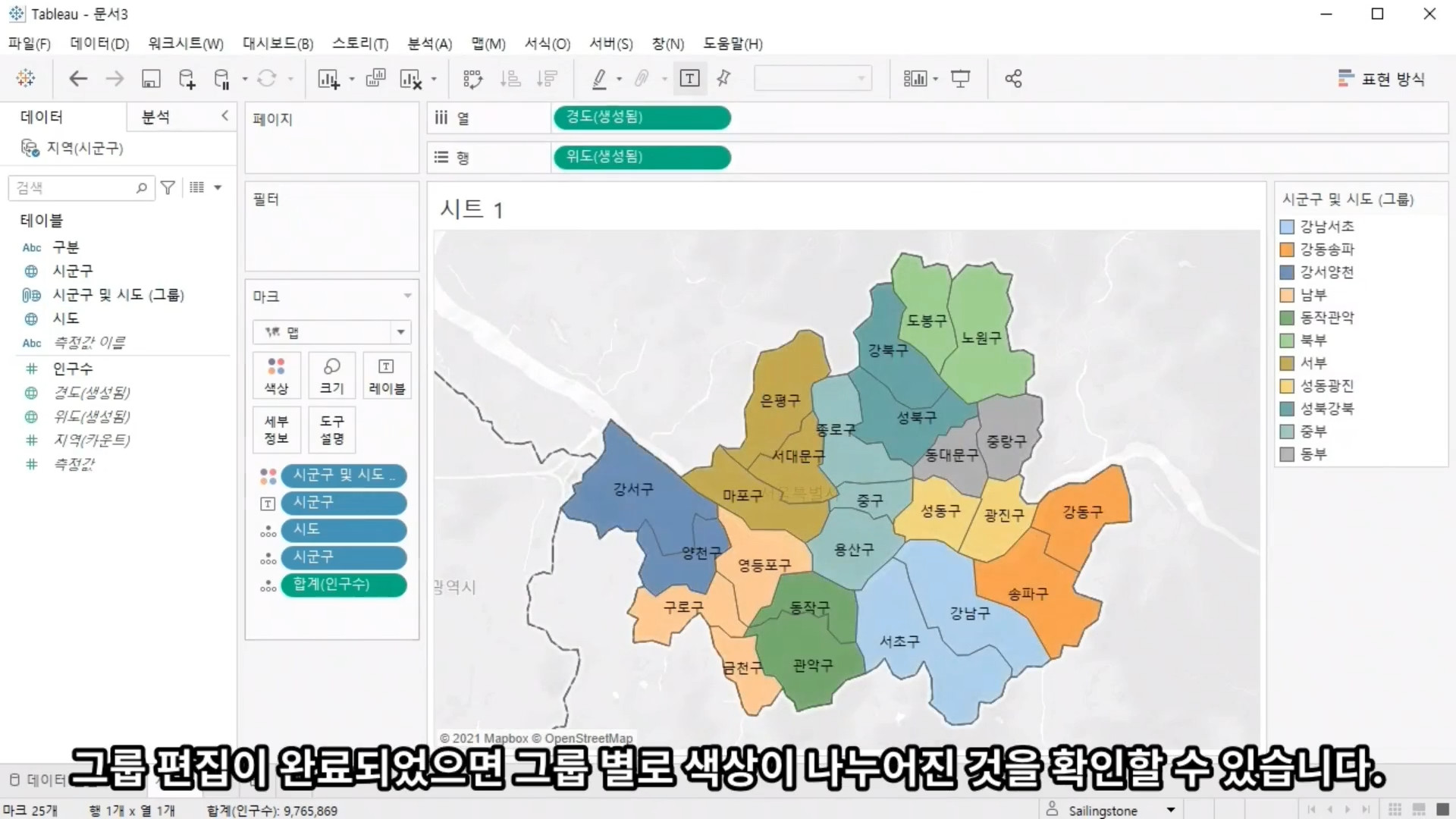Click the Share icon in toolbar
The image size is (1456, 819).
pyautogui.click(x=1013, y=79)
